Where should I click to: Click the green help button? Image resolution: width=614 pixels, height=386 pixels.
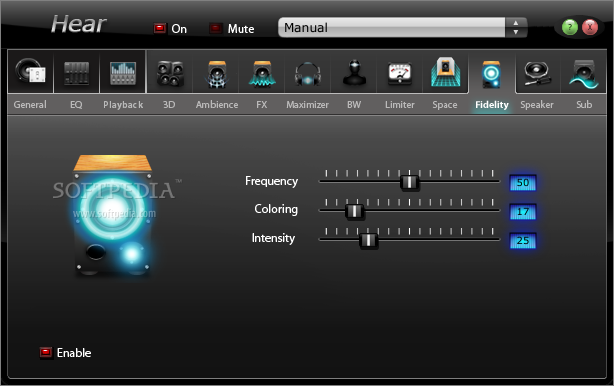569,27
